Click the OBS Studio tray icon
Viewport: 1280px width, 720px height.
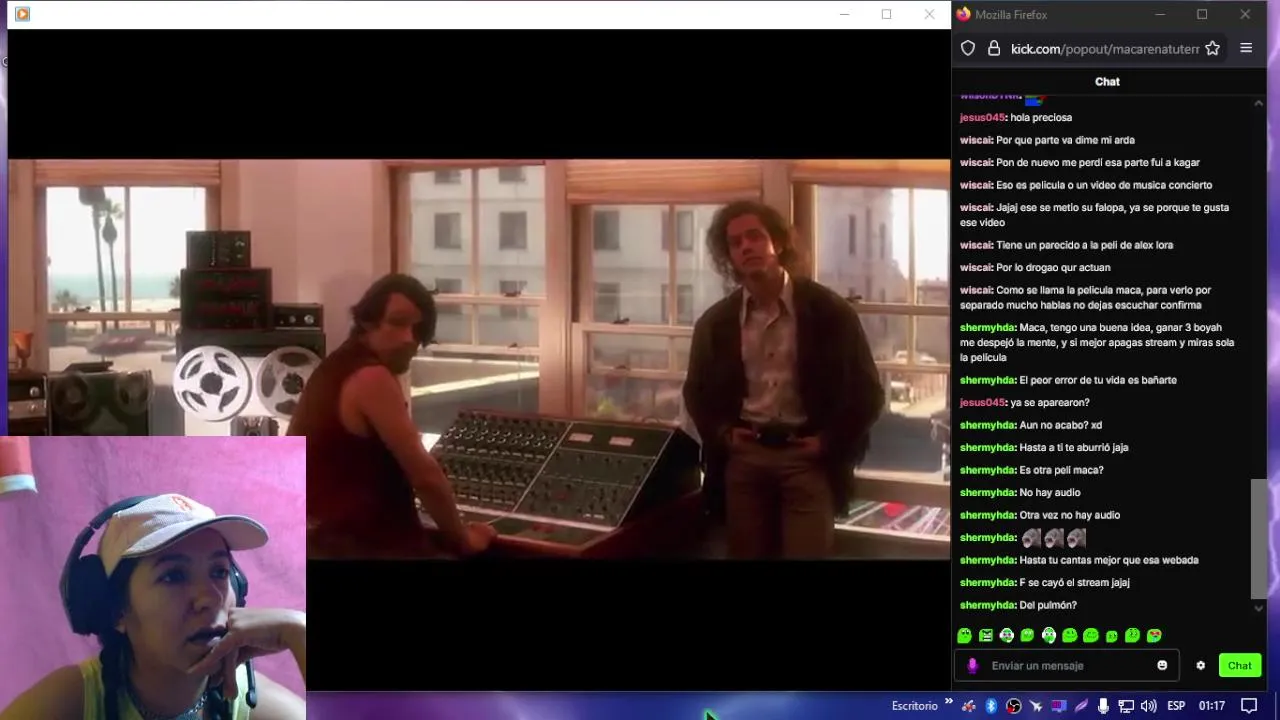[x=1013, y=706]
